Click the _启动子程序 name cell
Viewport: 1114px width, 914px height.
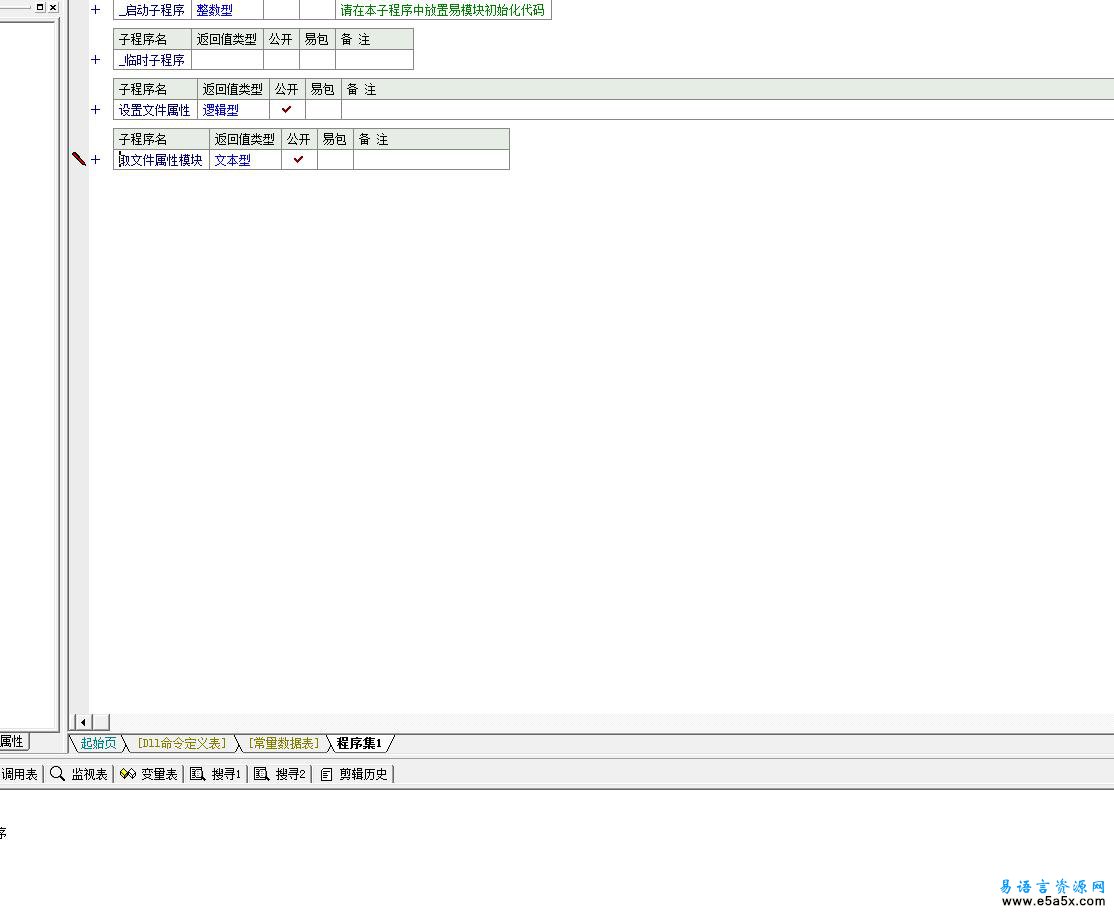(152, 10)
